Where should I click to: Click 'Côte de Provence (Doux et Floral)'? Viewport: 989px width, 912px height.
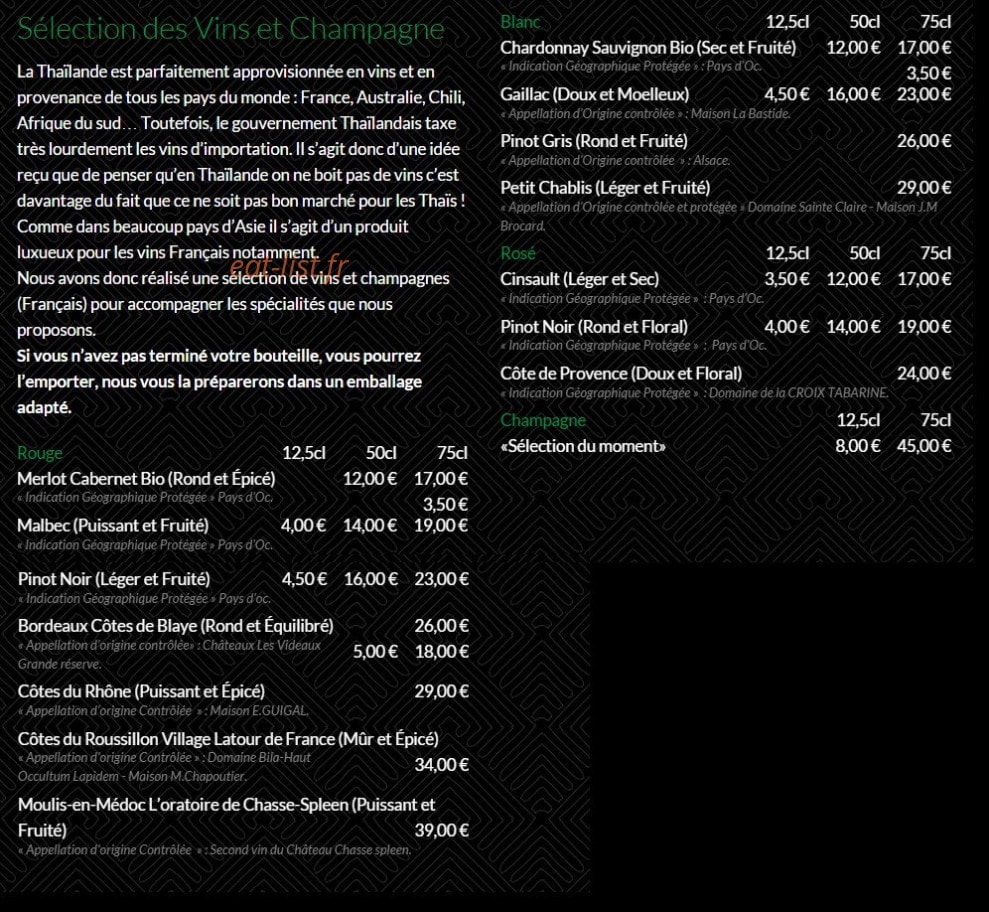(621, 373)
